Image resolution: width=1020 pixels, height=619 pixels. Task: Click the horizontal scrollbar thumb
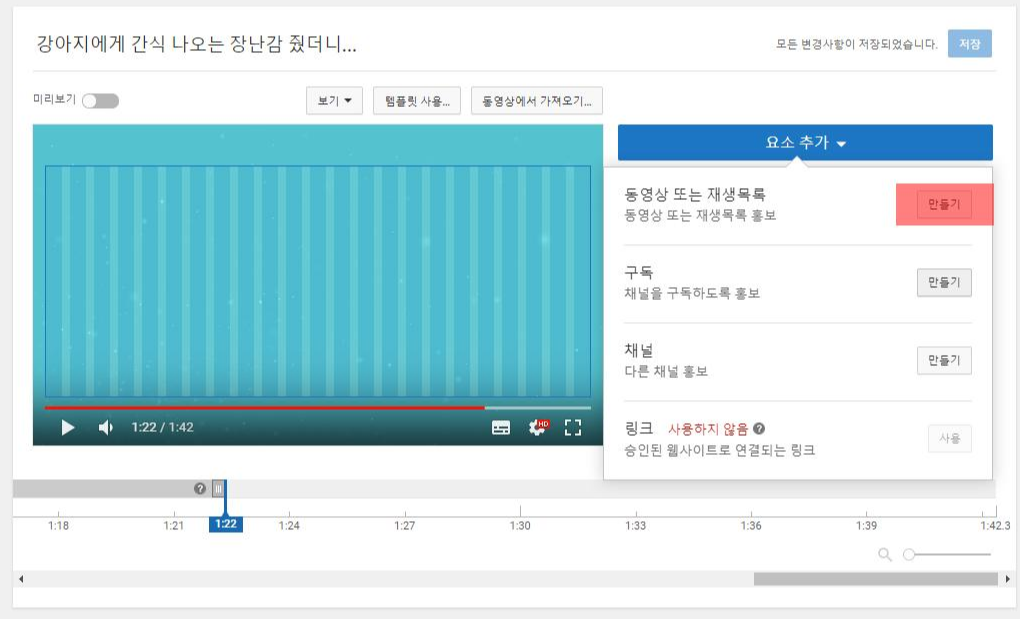coord(876,579)
